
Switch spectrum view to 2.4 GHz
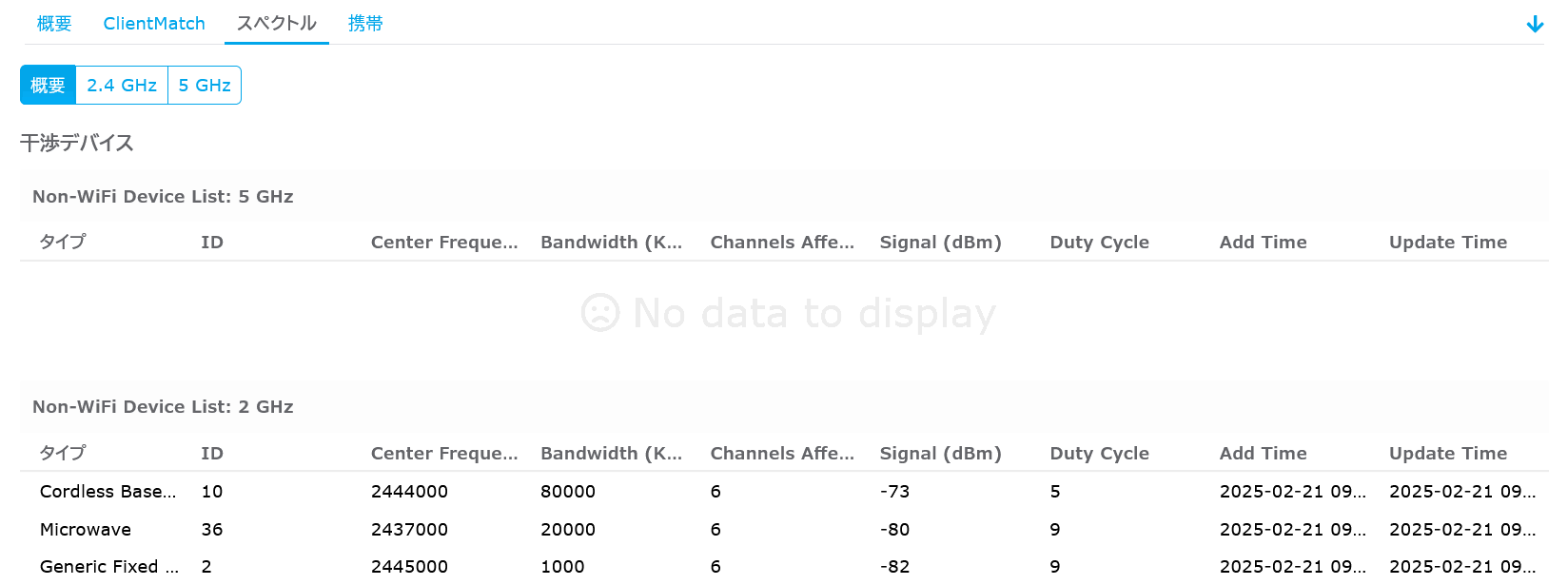tap(122, 86)
